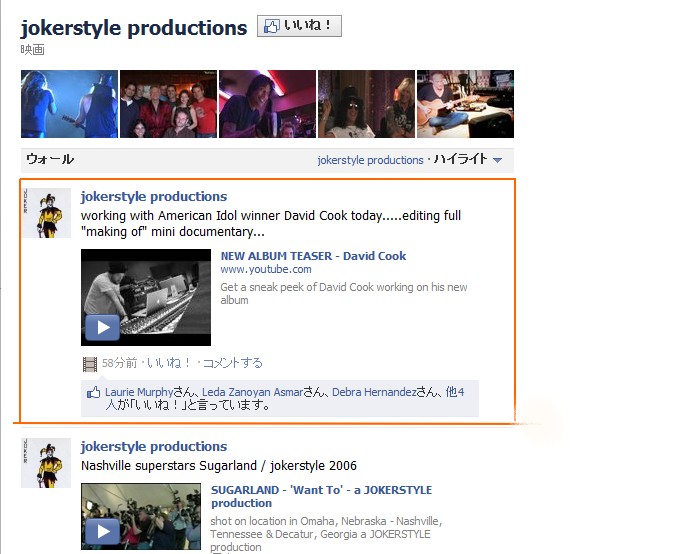Image resolution: width=673 pixels, height=554 pixels.
Task: Play the David Cook album teaser video
Action: [x=146, y=297]
